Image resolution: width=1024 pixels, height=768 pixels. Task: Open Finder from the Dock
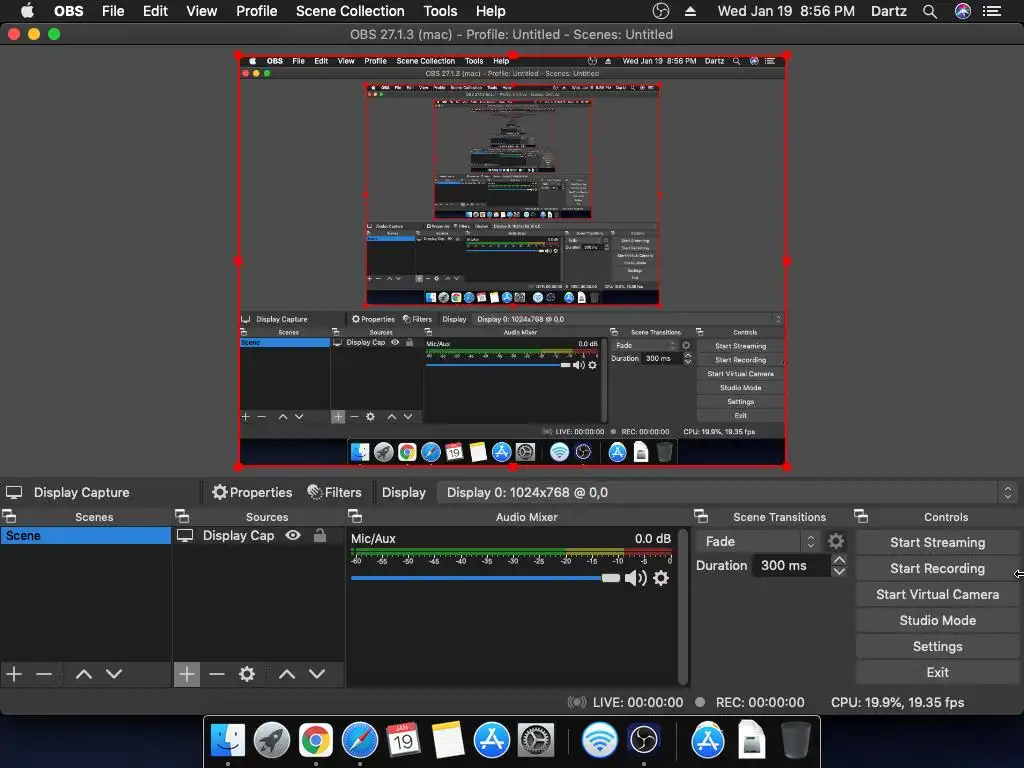click(x=228, y=741)
